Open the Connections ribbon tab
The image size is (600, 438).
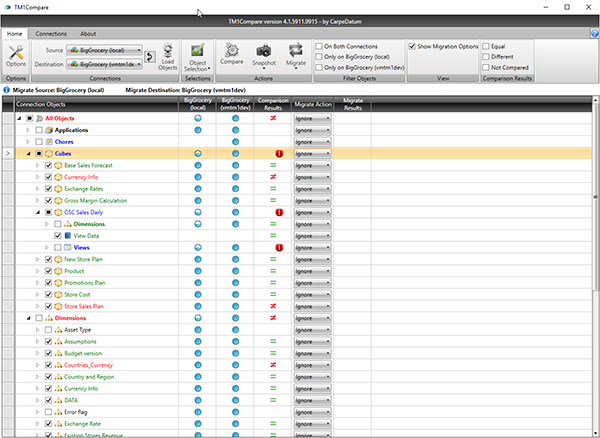[x=51, y=34]
